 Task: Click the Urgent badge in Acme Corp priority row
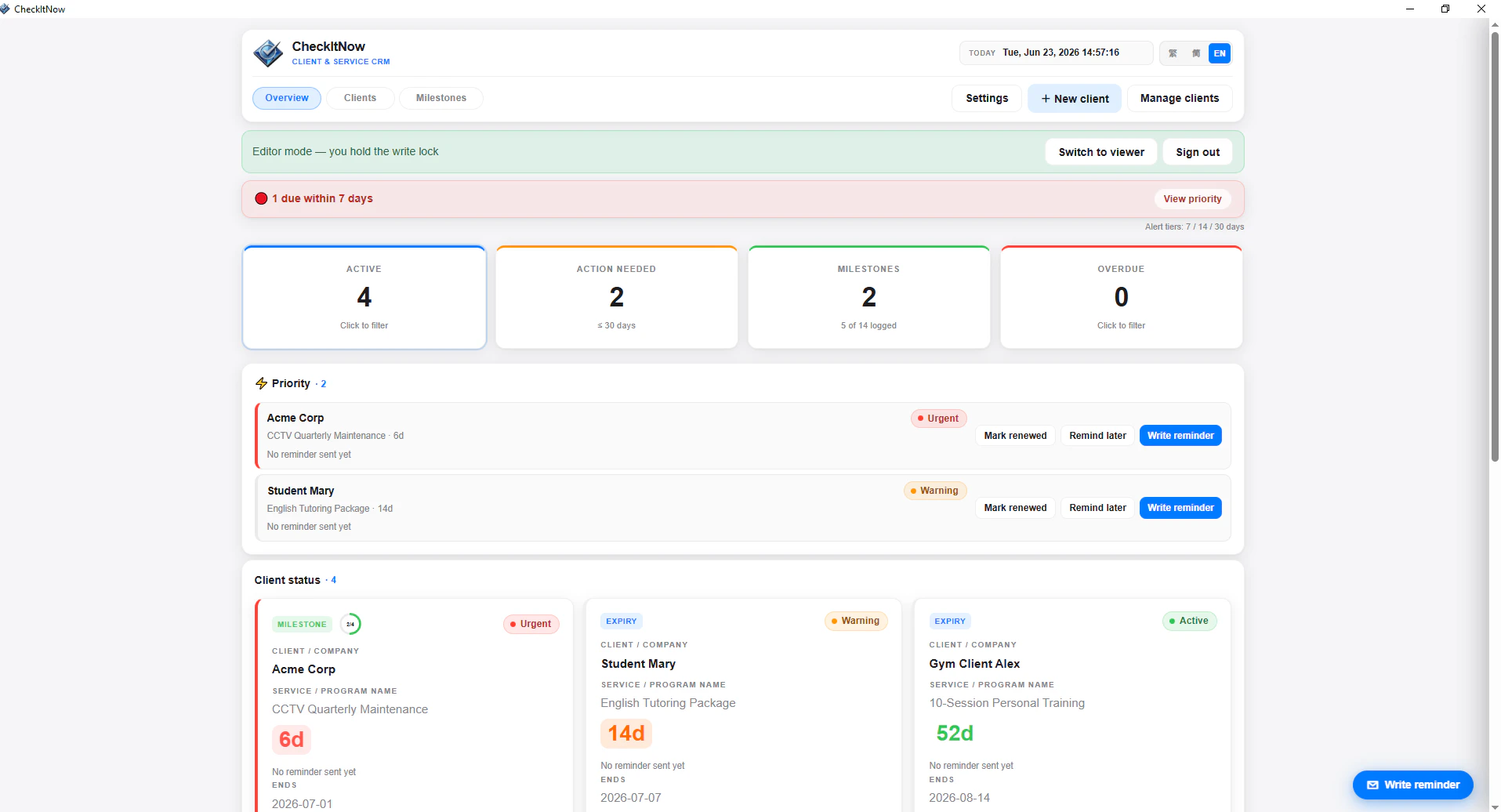(x=938, y=419)
